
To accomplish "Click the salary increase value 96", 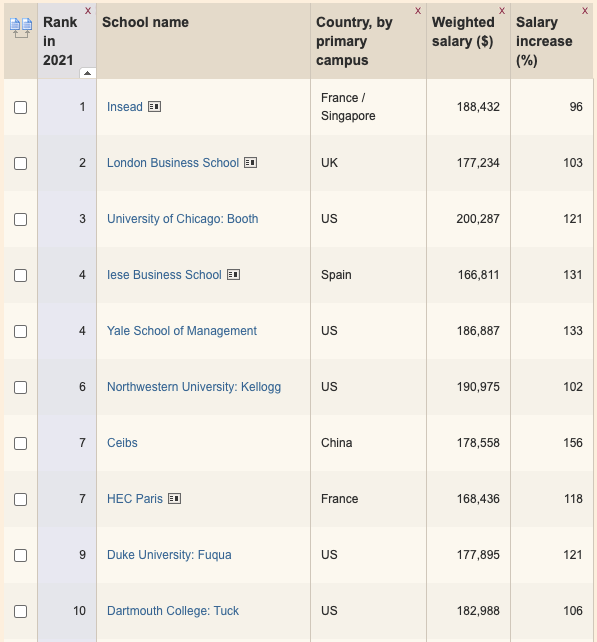I will point(576,107).
